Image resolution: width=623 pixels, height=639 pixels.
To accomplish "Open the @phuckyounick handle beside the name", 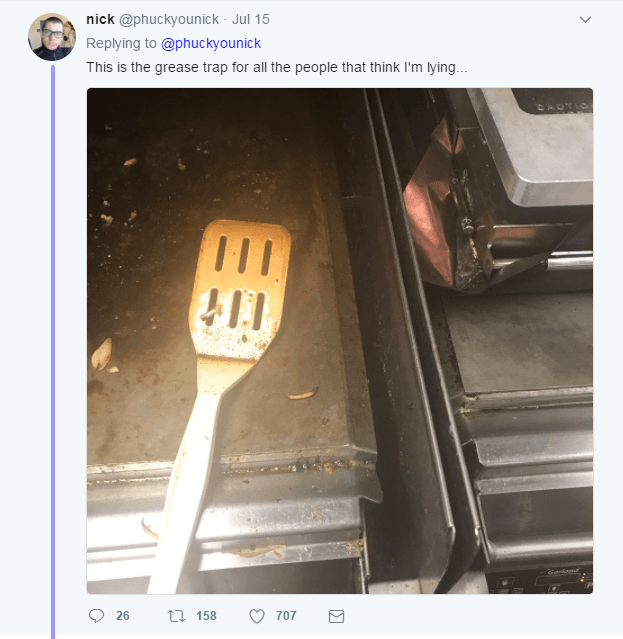I will click(x=169, y=19).
